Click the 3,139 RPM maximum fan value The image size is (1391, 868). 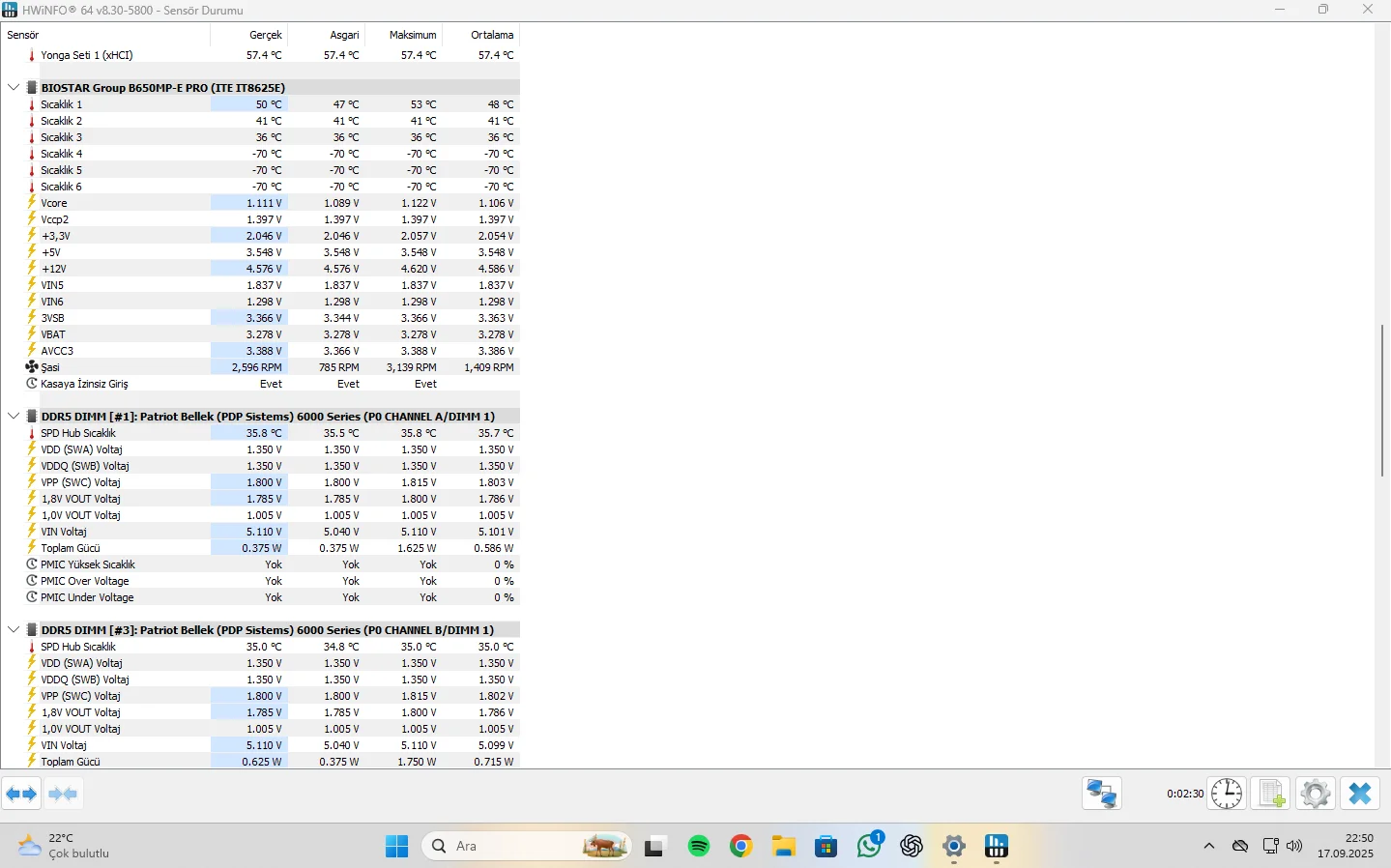click(x=412, y=367)
